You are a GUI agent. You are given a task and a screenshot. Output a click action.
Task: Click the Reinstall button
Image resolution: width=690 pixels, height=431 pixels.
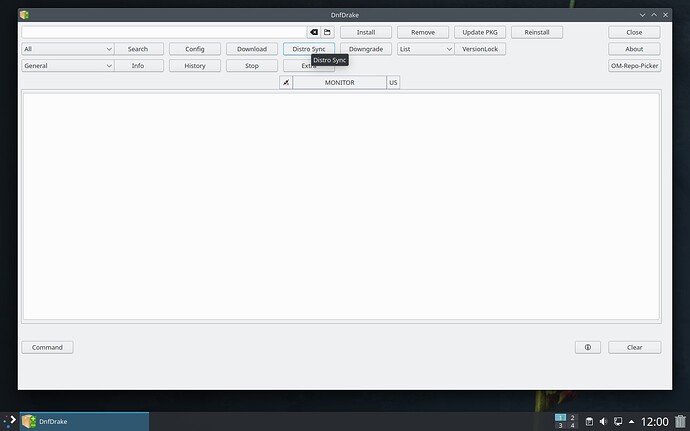coord(537,32)
